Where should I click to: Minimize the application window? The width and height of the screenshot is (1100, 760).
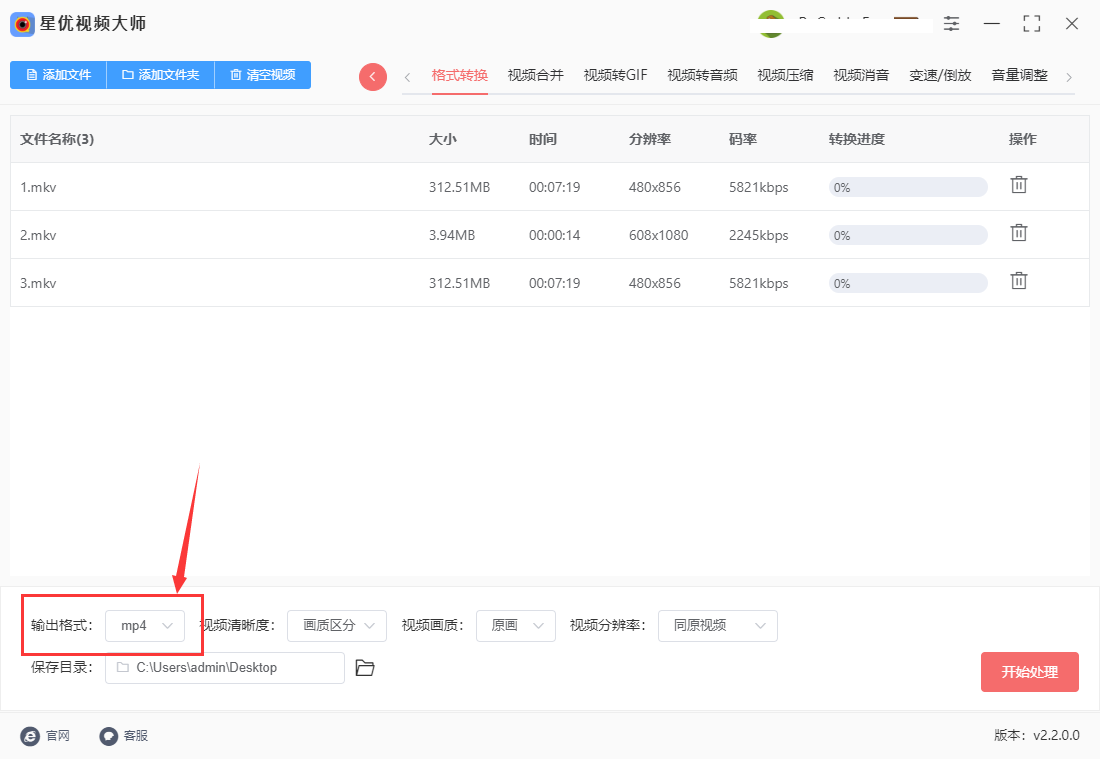pyautogui.click(x=991, y=24)
